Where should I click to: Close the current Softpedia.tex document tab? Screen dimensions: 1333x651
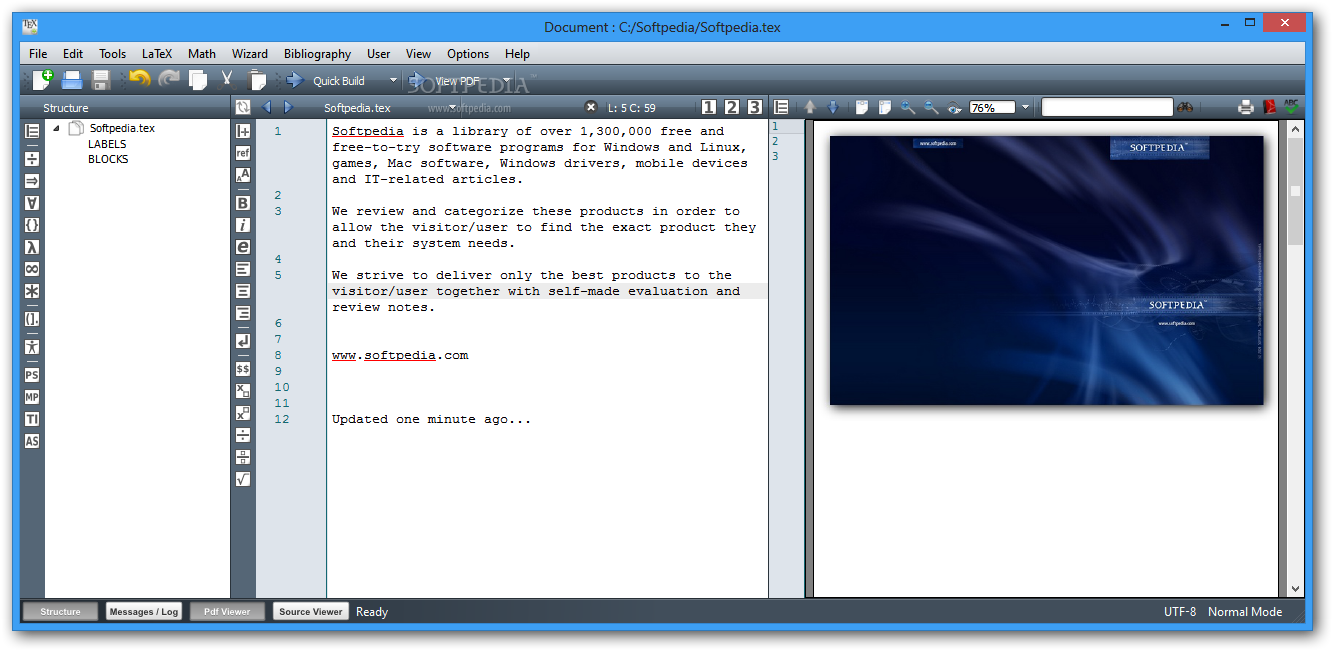591,107
